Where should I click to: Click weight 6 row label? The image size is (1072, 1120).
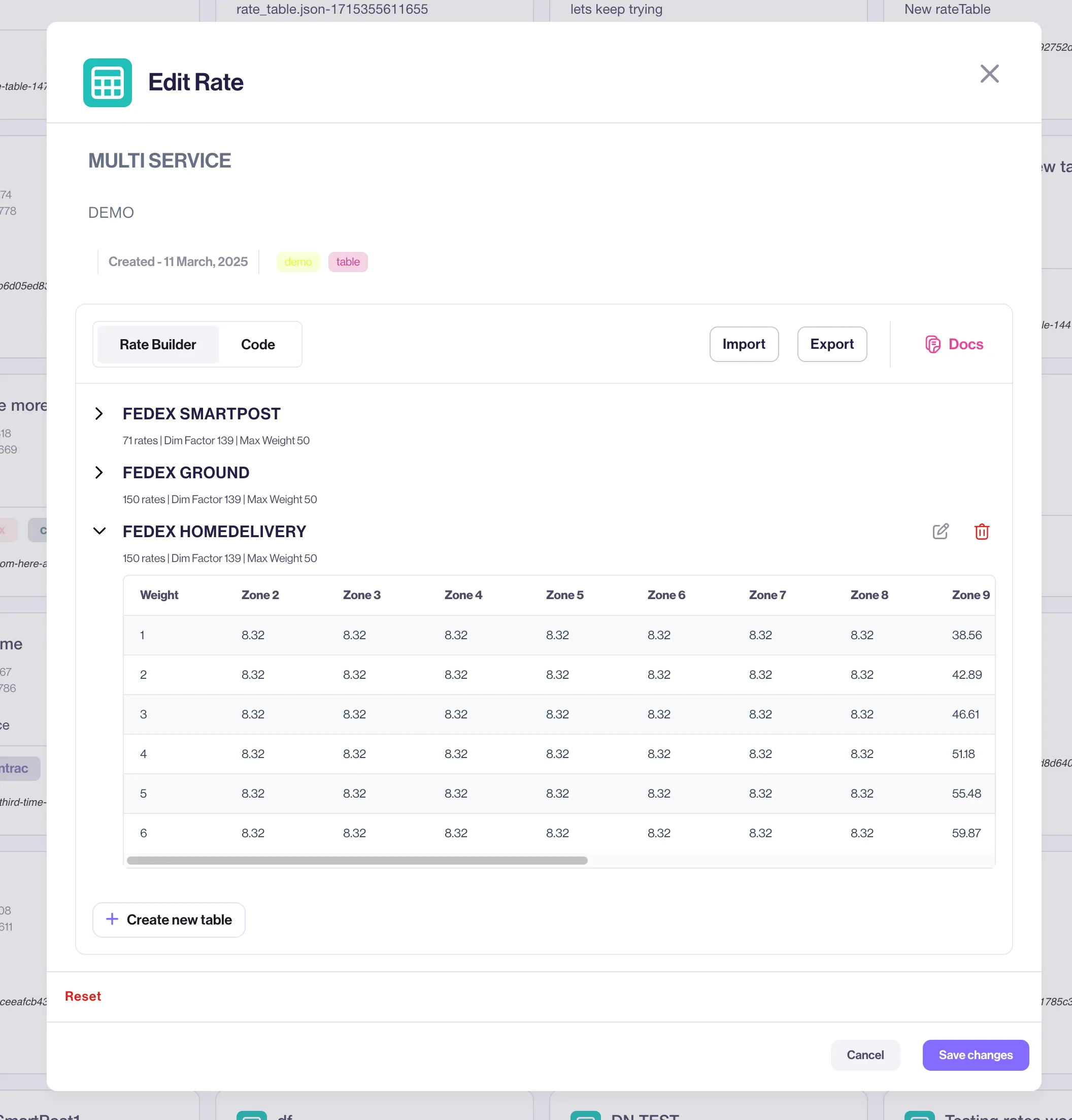[x=144, y=833]
